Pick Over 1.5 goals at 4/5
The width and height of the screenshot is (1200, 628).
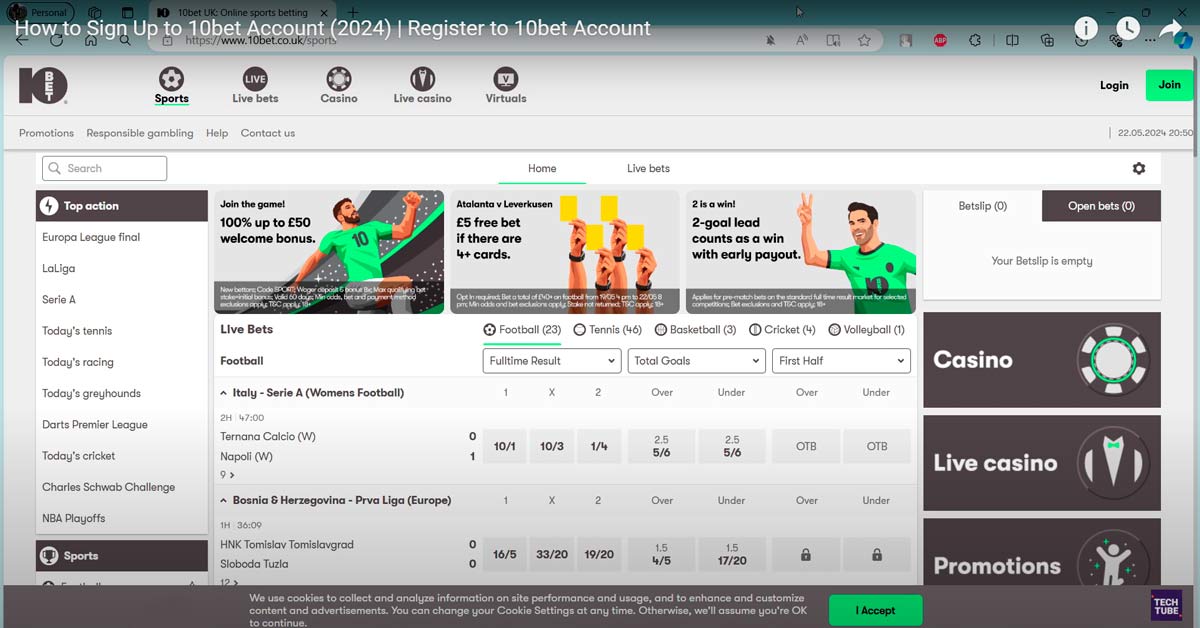[661, 554]
